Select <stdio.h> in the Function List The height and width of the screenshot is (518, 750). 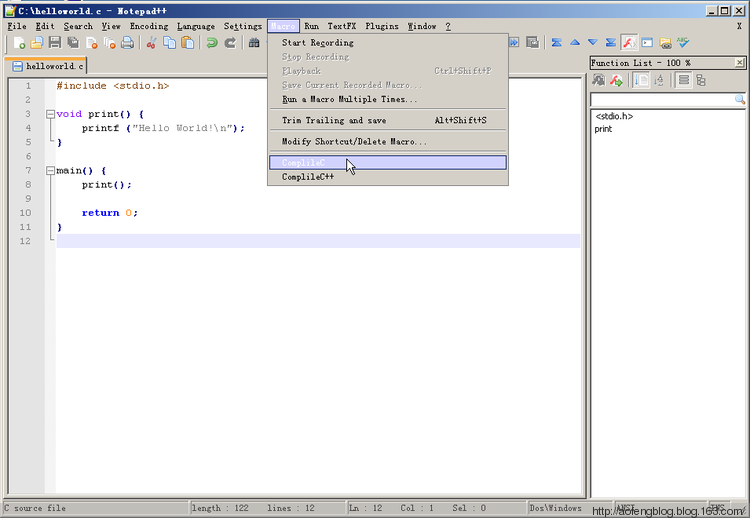click(614, 116)
